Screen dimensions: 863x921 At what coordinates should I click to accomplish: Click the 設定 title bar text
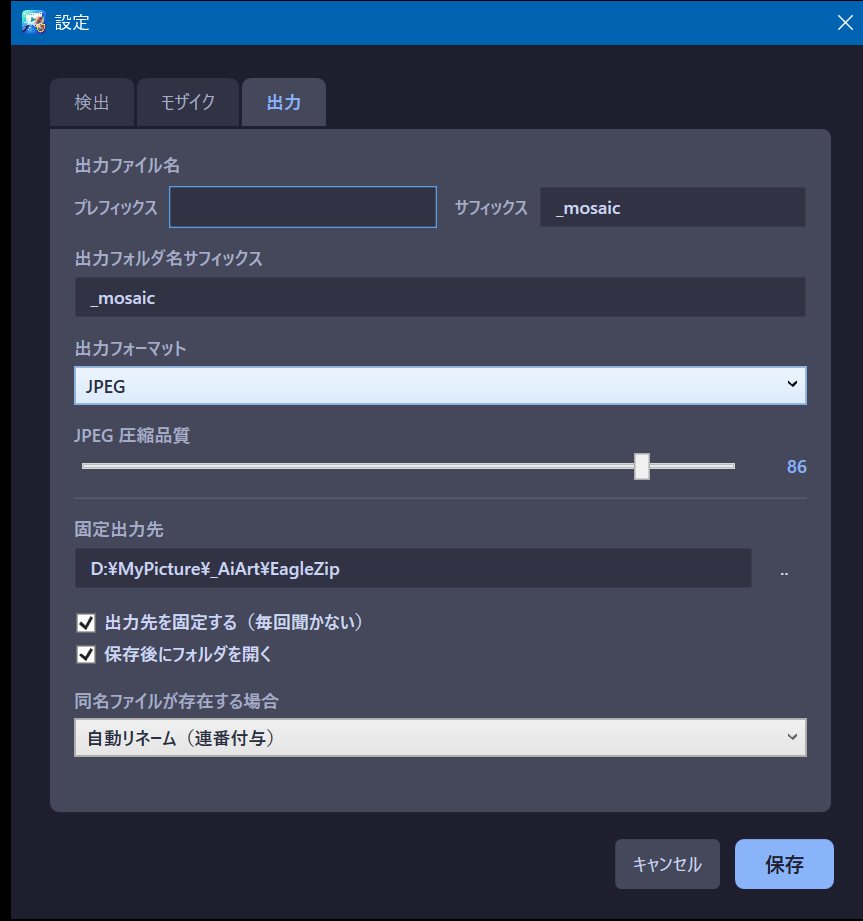(72, 23)
